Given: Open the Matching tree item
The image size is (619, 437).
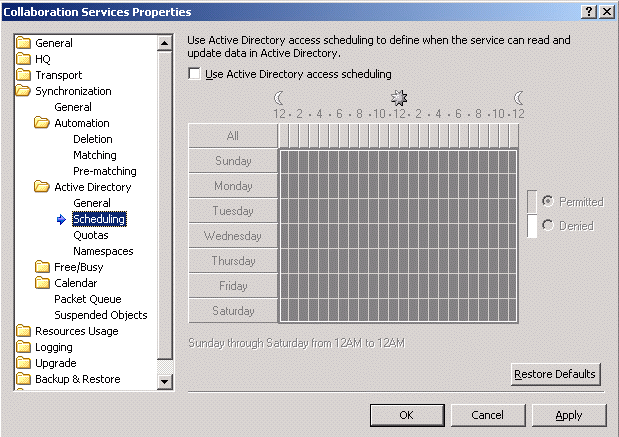Looking at the screenshot, I should point(95,155).
